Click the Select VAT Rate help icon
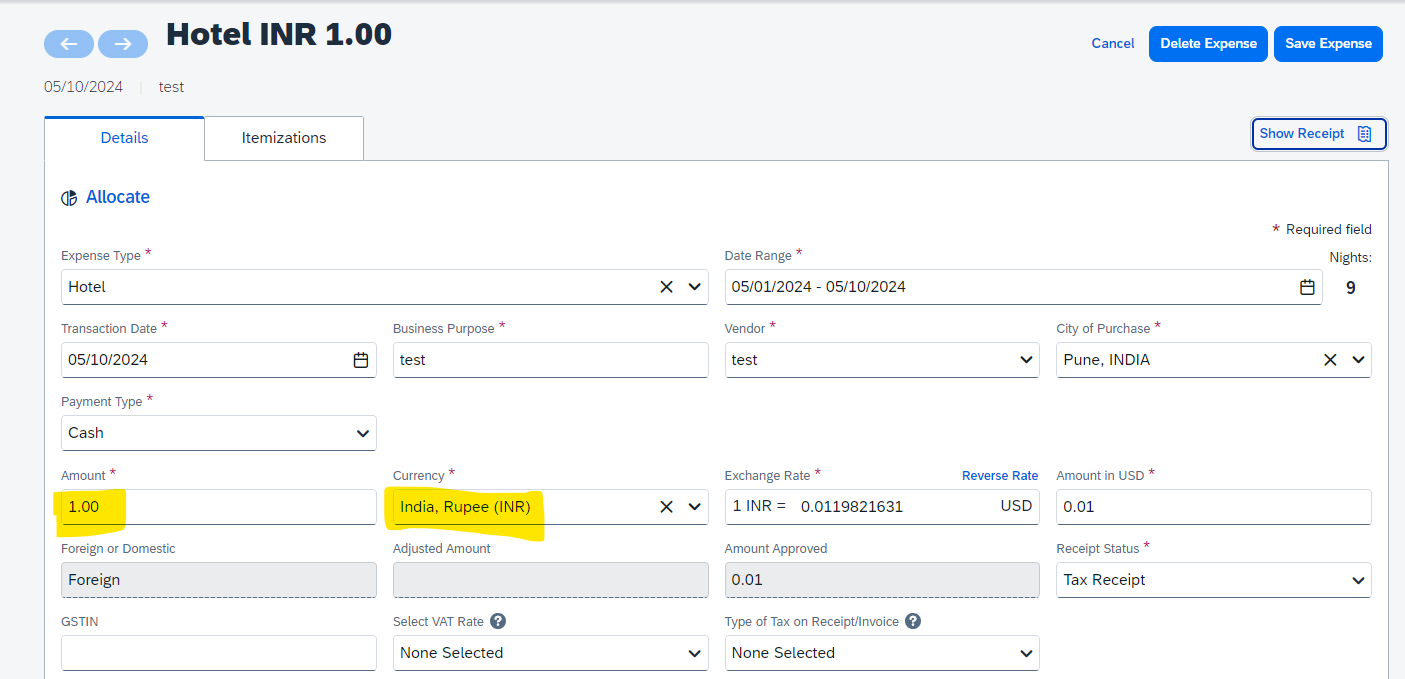Image resolution: width=1405 pixels, height=679 pixels. coord(498,621)
